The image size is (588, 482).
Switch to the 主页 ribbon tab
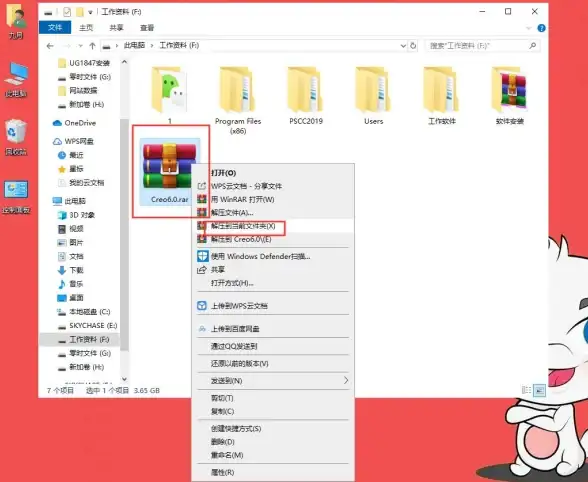point(86,28)
